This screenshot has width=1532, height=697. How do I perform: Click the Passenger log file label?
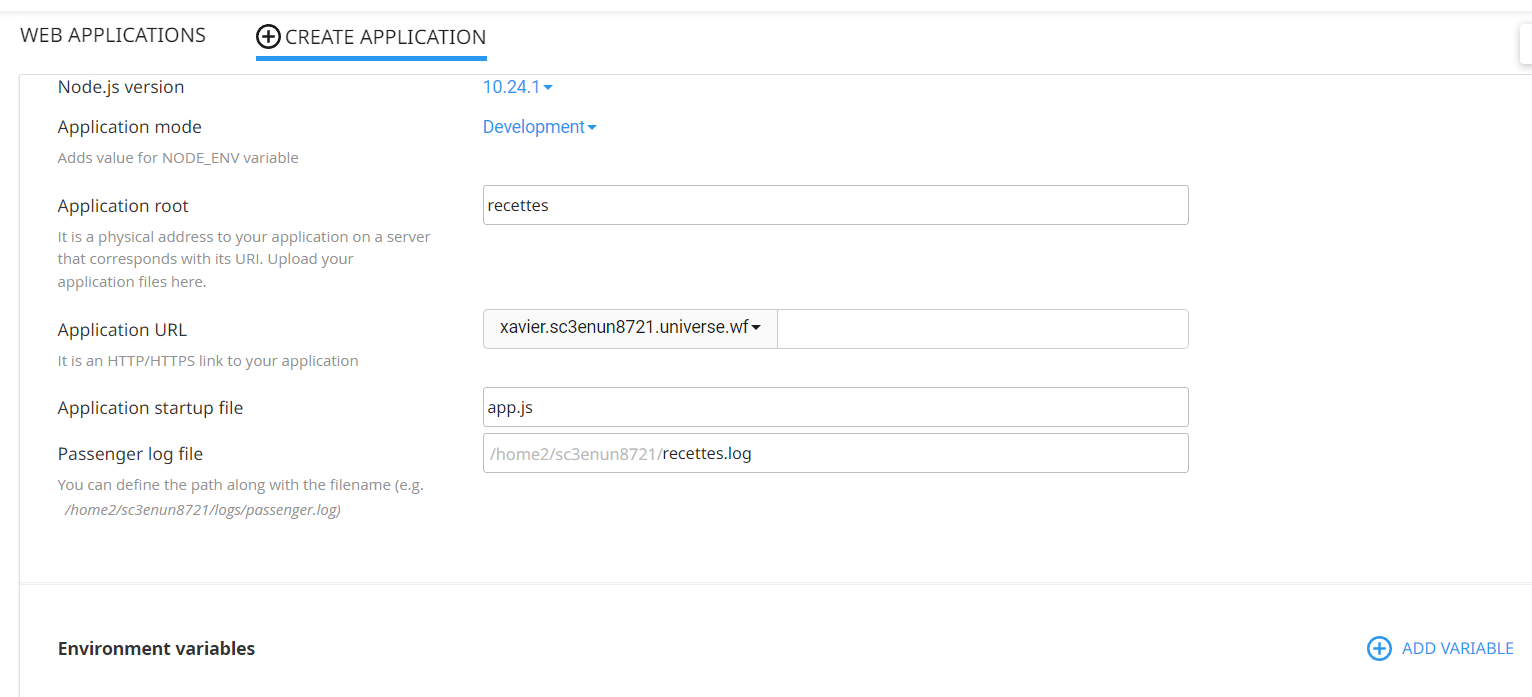[130, 454]
